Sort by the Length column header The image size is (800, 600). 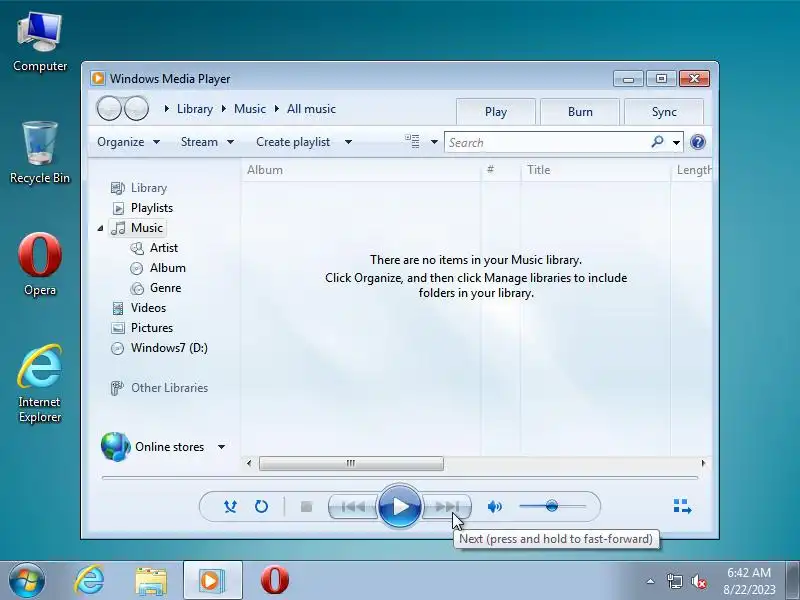692,170
